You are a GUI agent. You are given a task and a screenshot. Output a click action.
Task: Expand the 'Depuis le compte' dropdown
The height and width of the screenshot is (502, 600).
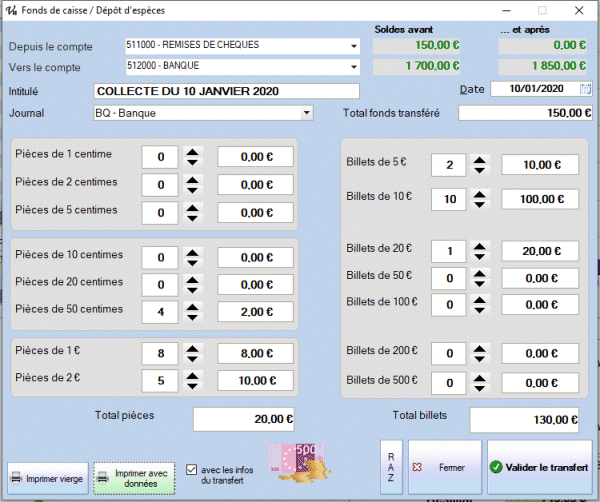pos(354,46)
